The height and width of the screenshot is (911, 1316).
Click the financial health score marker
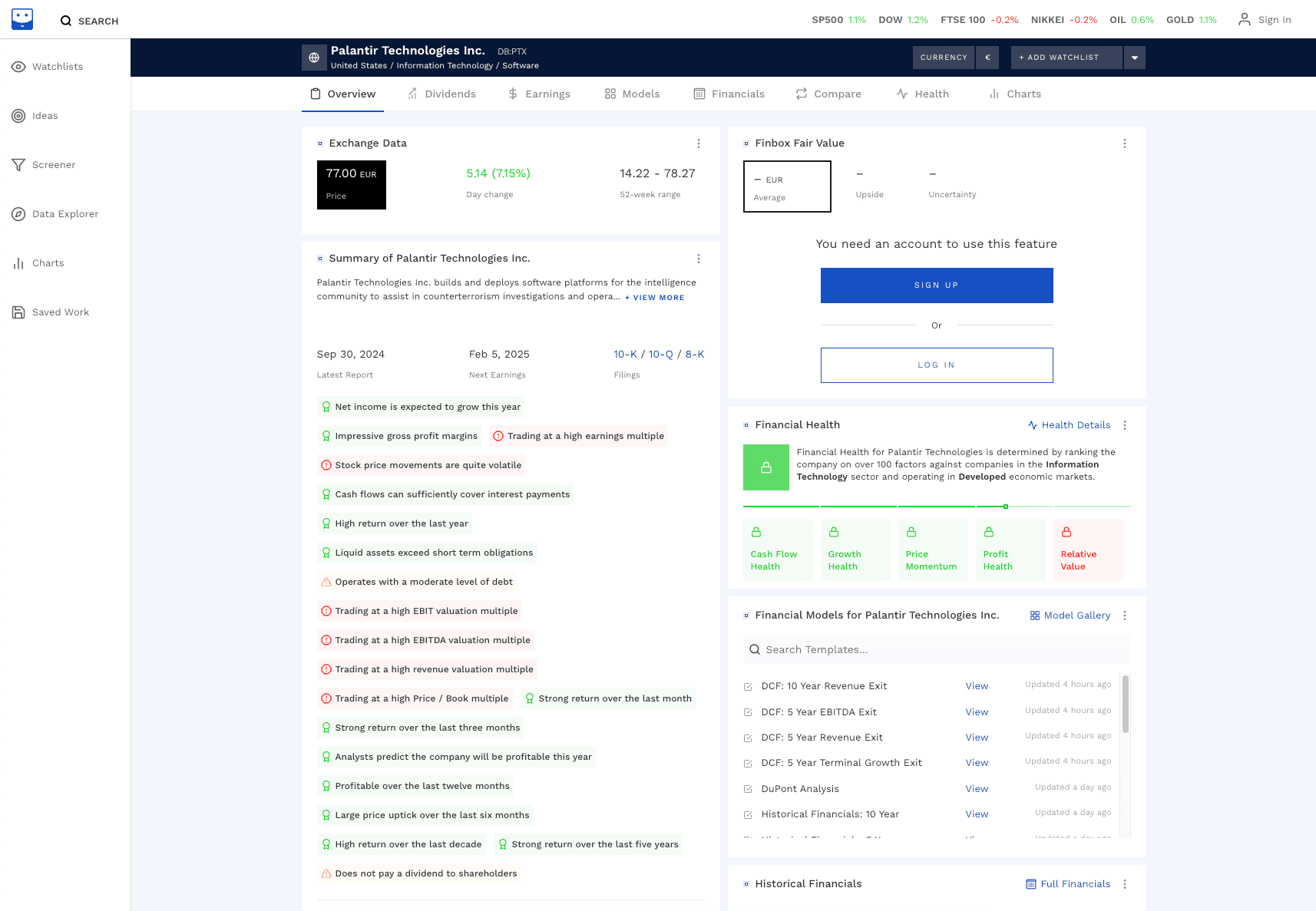coord(1006,507)
